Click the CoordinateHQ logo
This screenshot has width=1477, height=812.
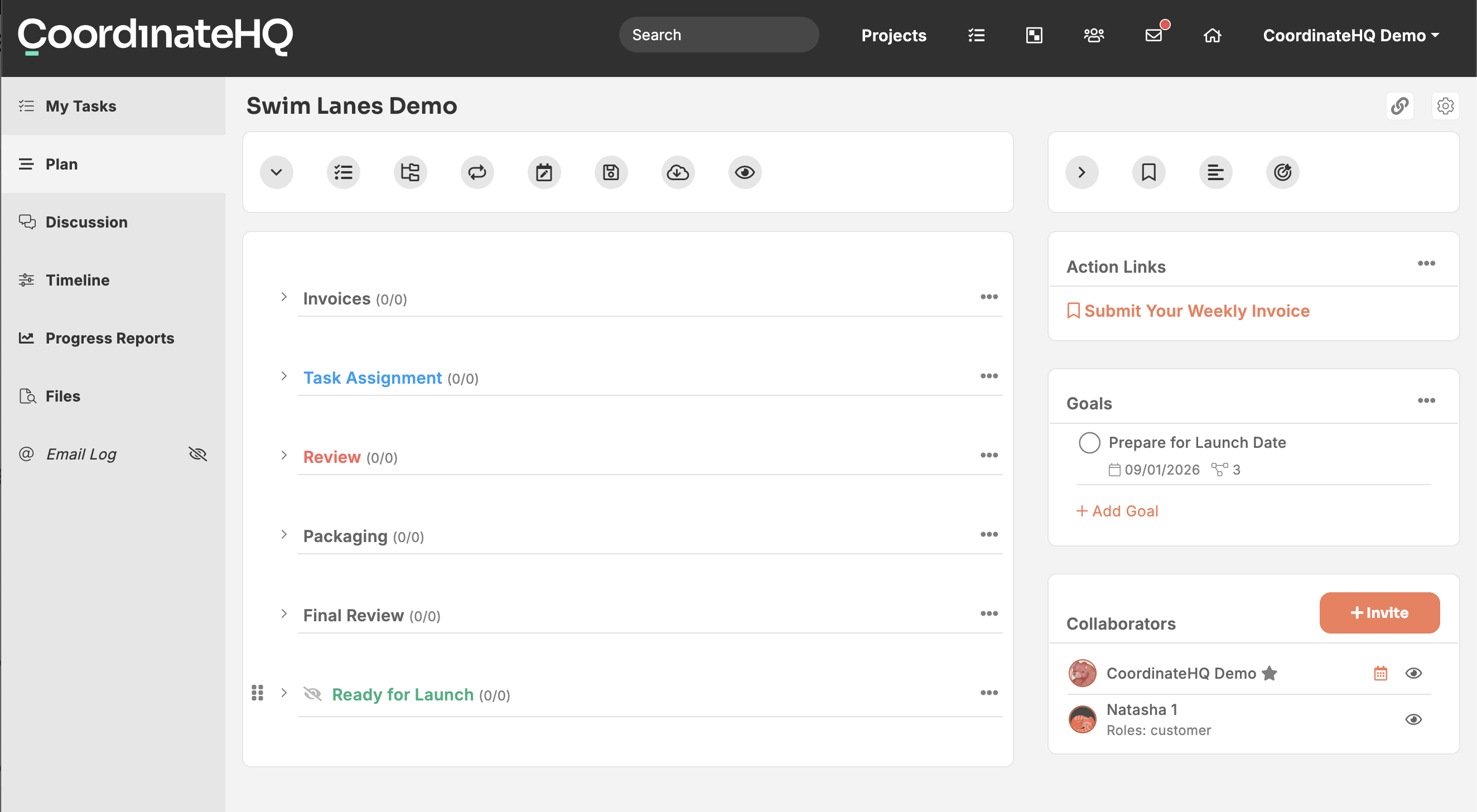click(x=156, y=36)
